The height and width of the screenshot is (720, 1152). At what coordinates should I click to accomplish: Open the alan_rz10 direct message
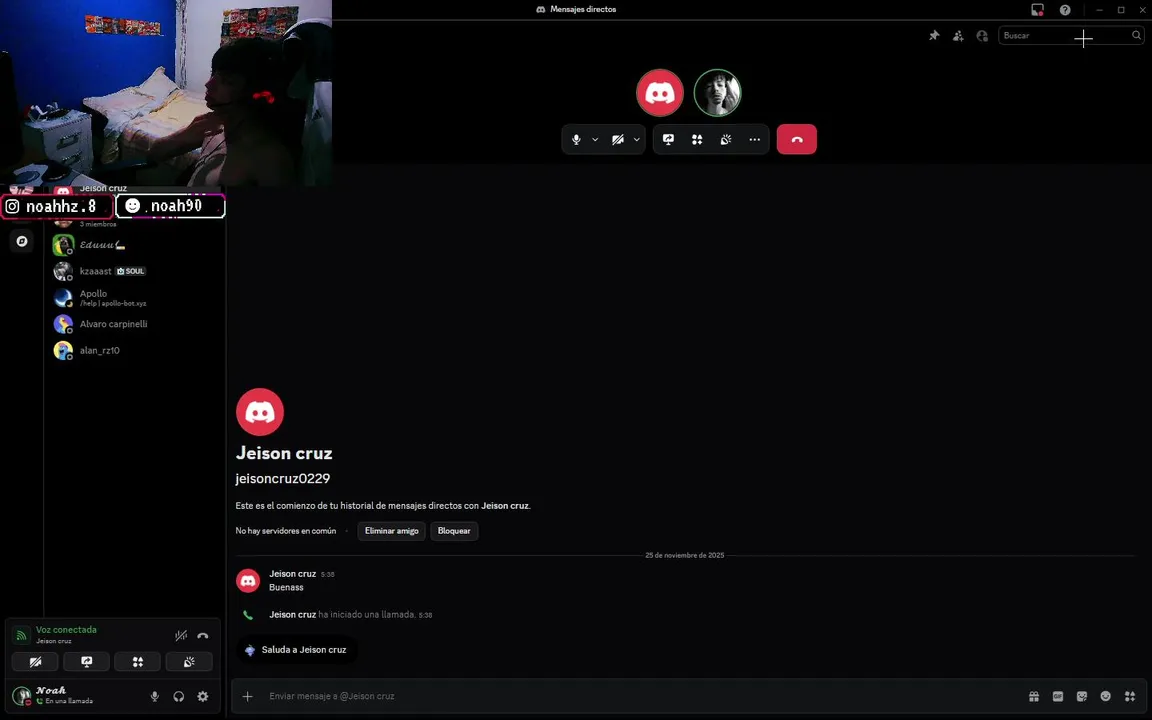[x=134, y=350]
